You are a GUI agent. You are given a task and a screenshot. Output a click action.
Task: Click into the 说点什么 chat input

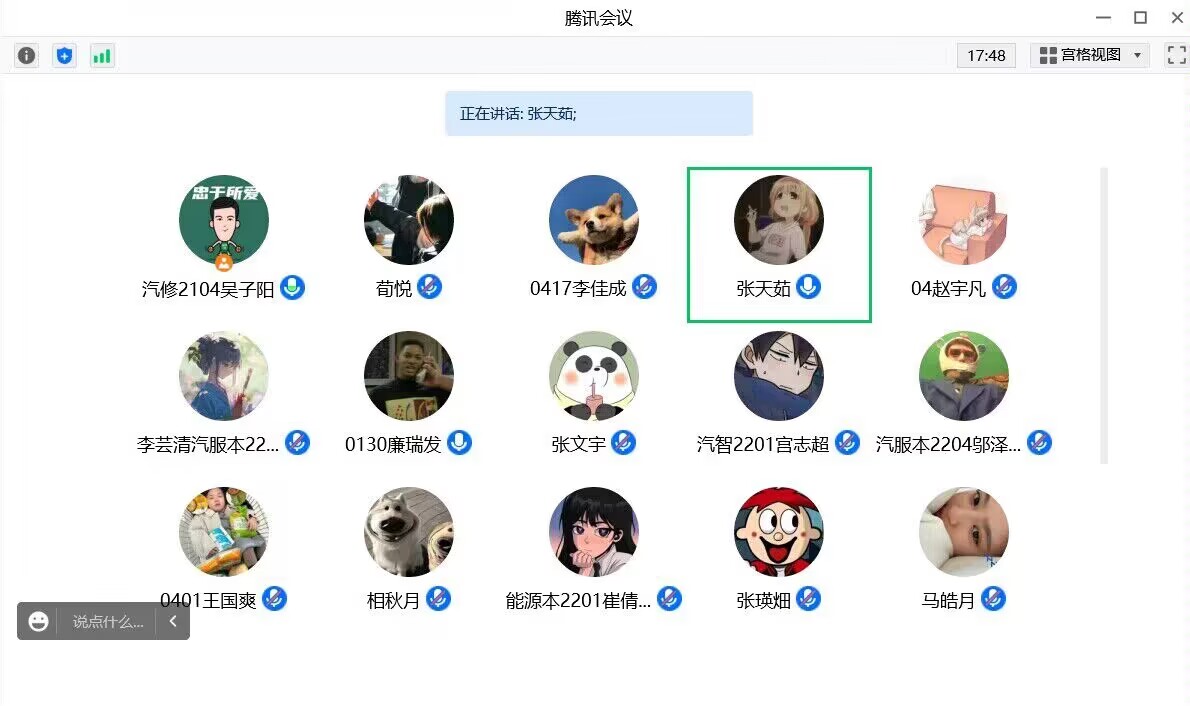pyautogui.click(x=108, y=622)
